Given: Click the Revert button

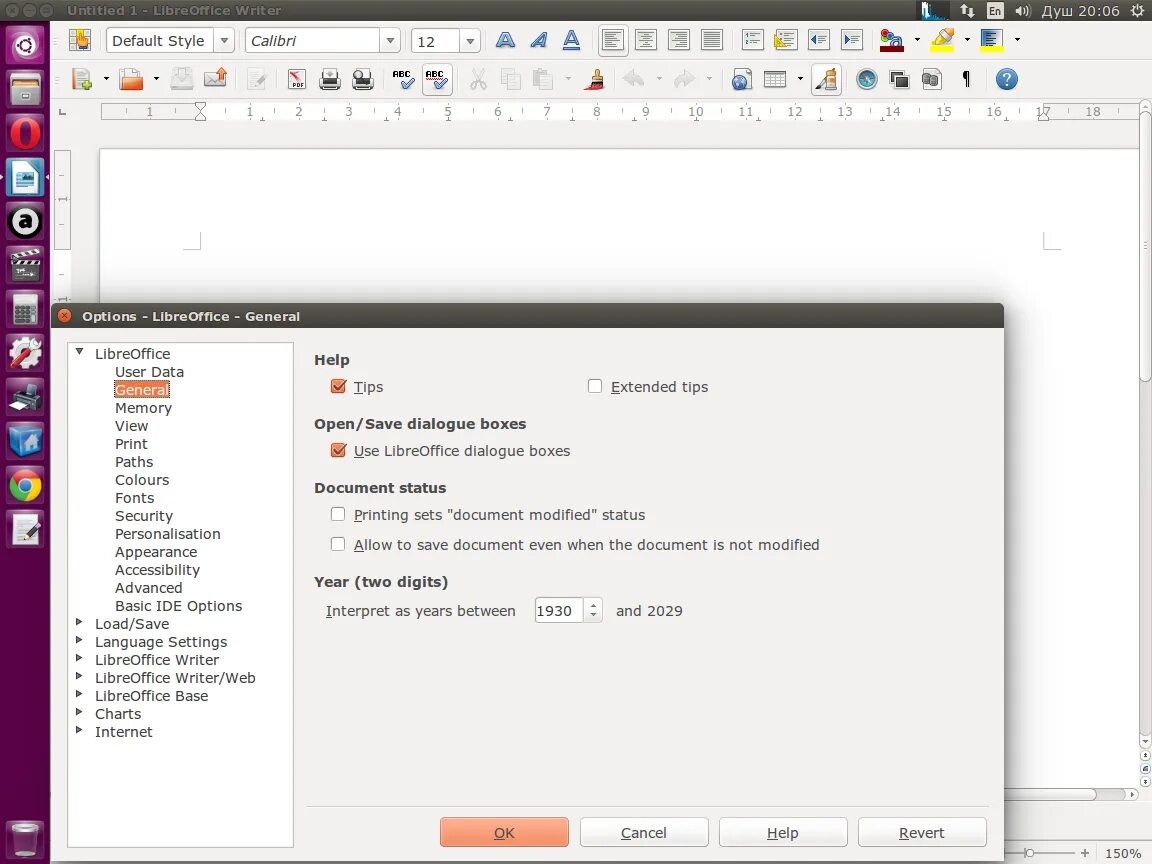Looking at the screenshot, I should tap(921, 832).
